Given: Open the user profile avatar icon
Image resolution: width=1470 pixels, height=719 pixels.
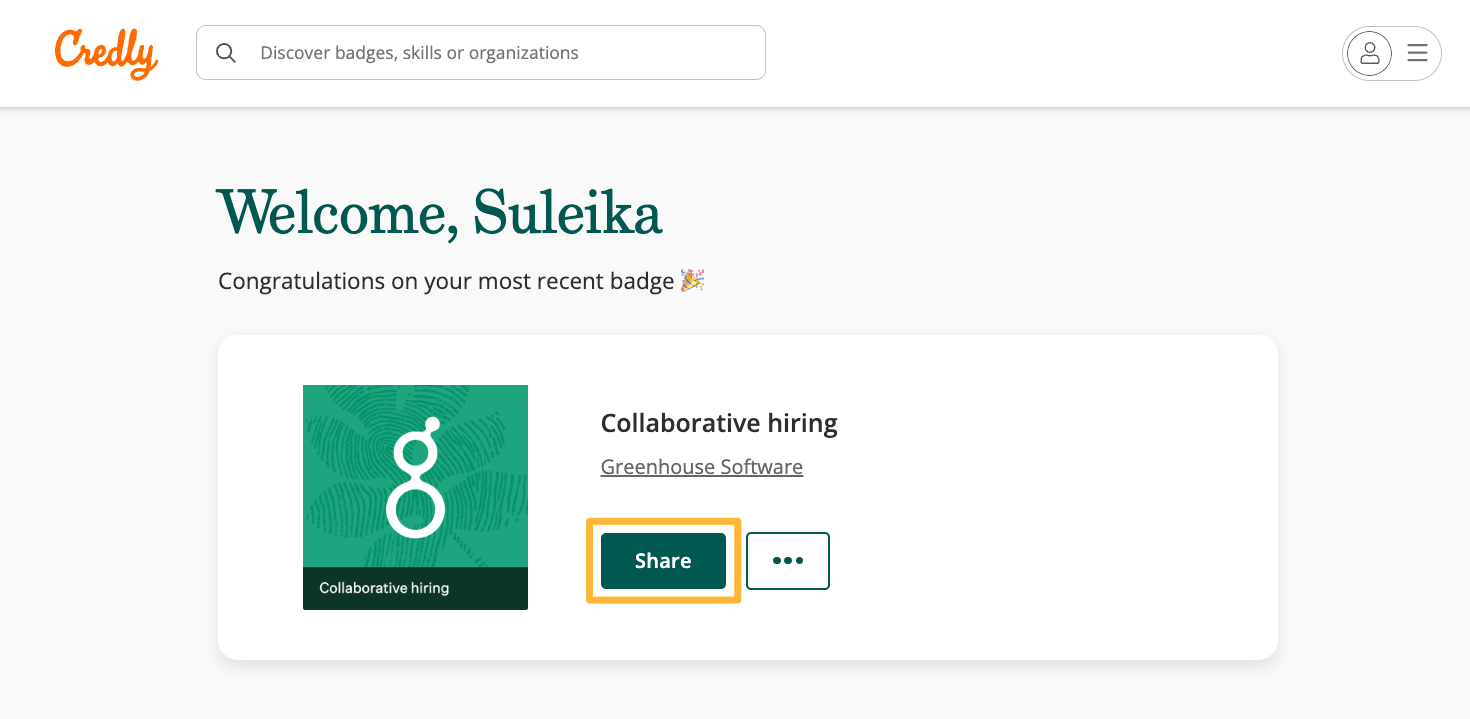Looking at the screenshot, I should pos(1369,53).
